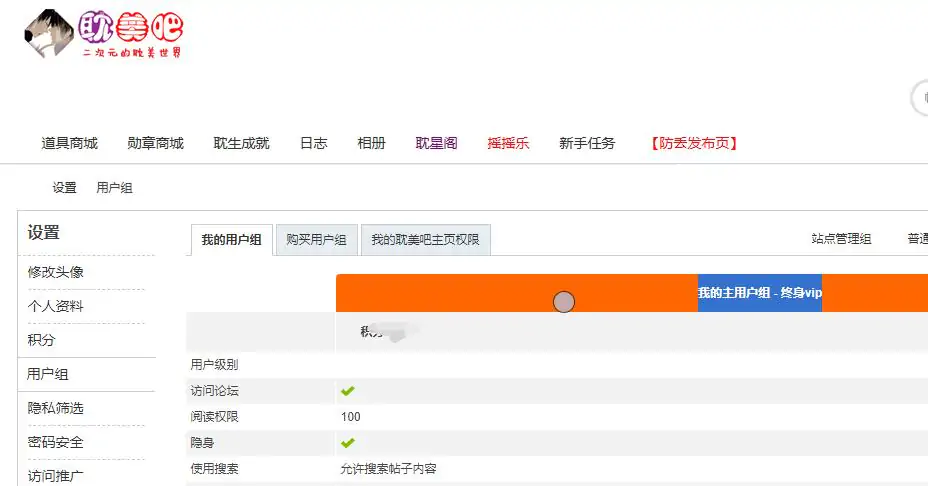Open the 日志 navigation item
The height and width of the screenshot is (486, 928).
(314, 143)
